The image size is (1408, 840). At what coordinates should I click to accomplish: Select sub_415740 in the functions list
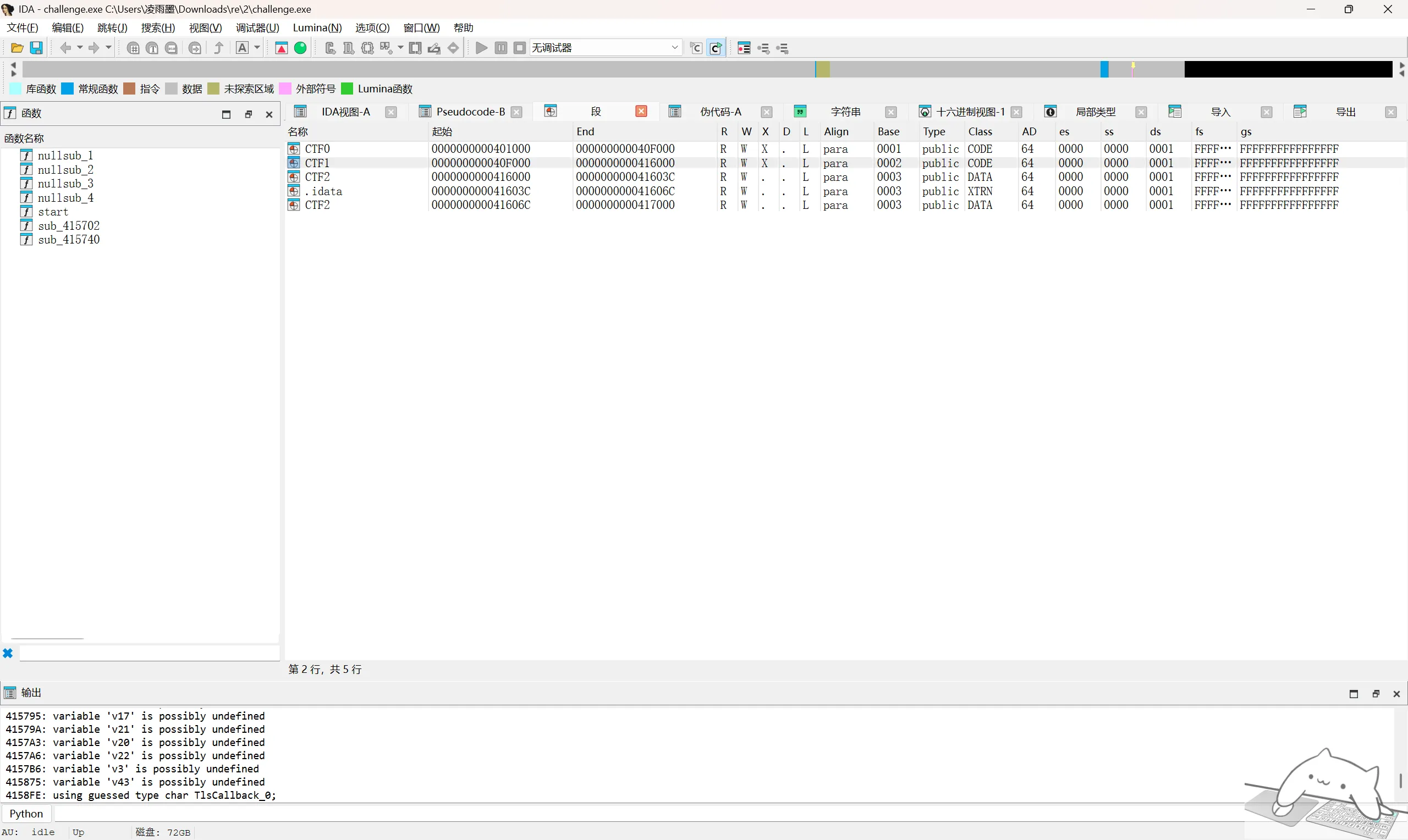tap(69, 240)
